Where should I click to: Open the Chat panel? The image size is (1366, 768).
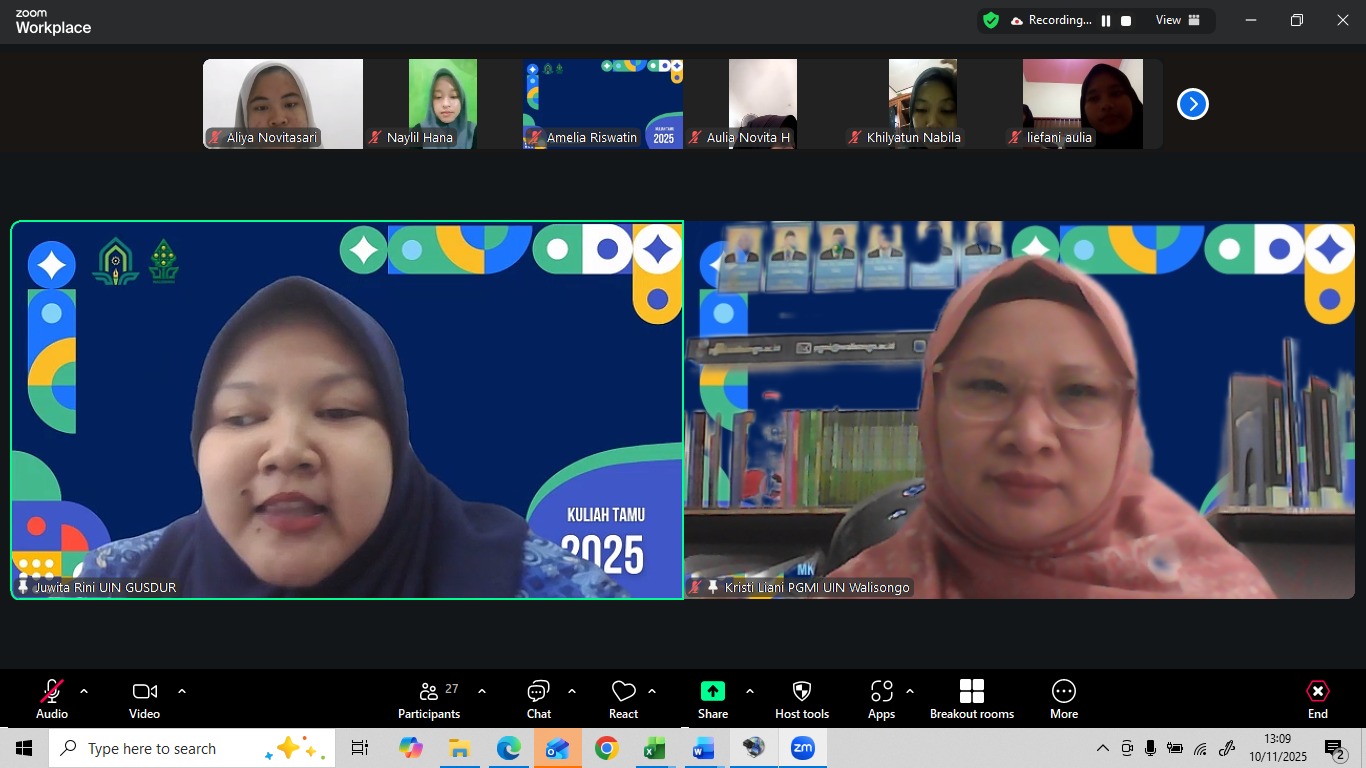click(x=538, y=698)
